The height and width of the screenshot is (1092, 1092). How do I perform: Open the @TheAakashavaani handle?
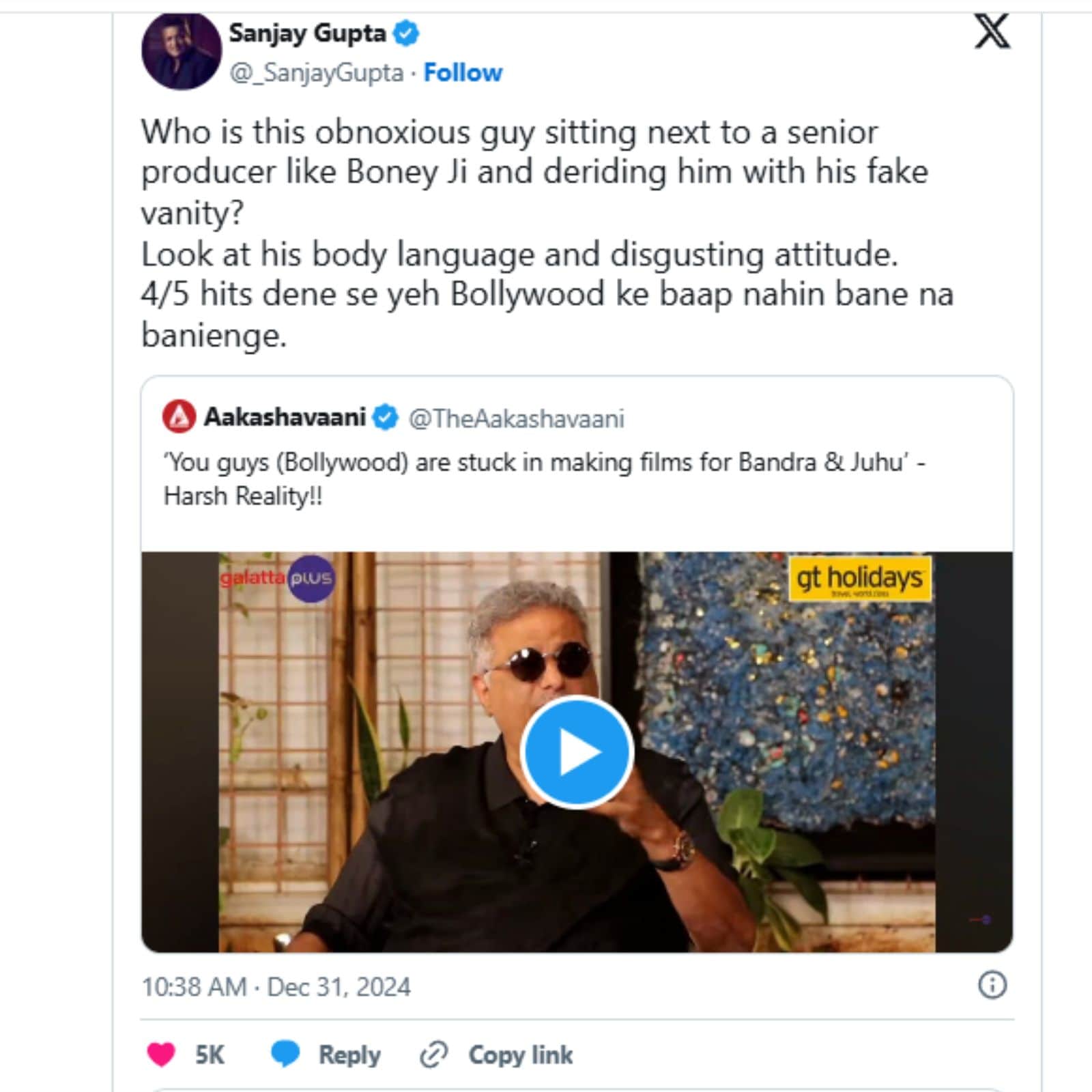coord(516,418)
